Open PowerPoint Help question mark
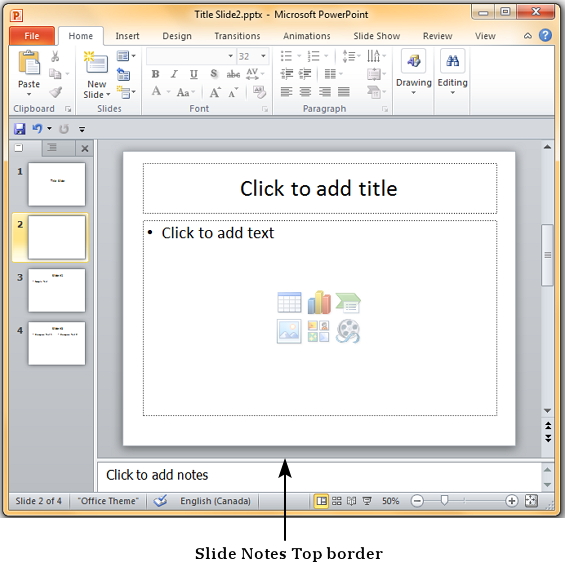Image resolution: width=565 pixels, height=582 pixels. tap(545, 35)
